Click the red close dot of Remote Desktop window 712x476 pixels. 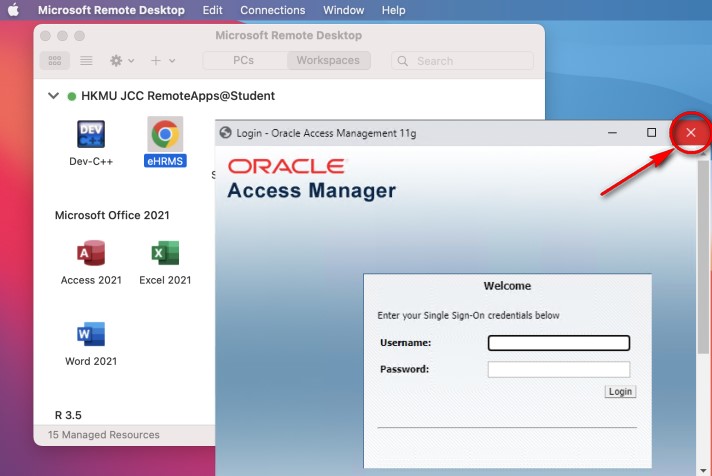point(45,35)
